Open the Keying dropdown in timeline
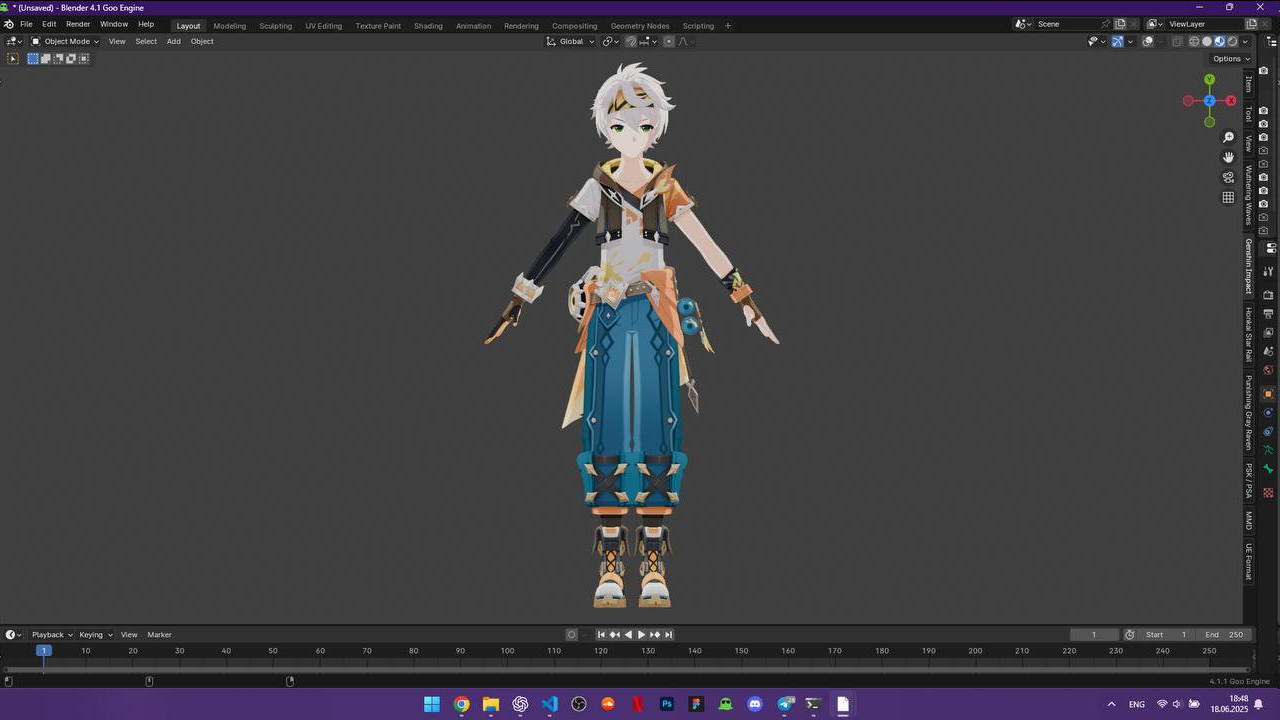 click(x=96, y=634)
